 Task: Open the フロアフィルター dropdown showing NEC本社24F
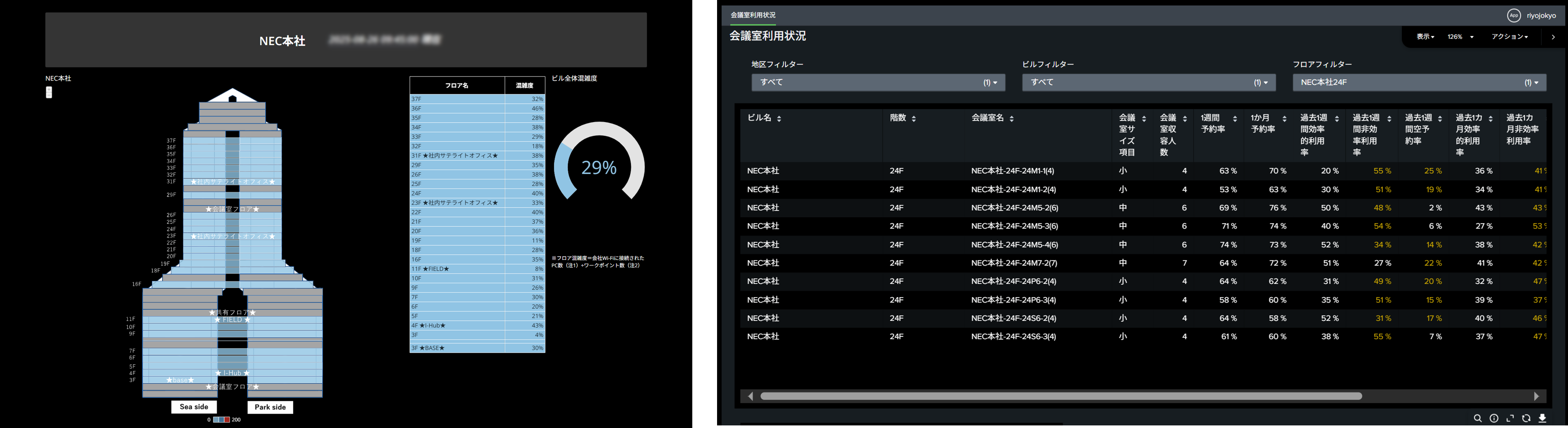click(1419, 83)
